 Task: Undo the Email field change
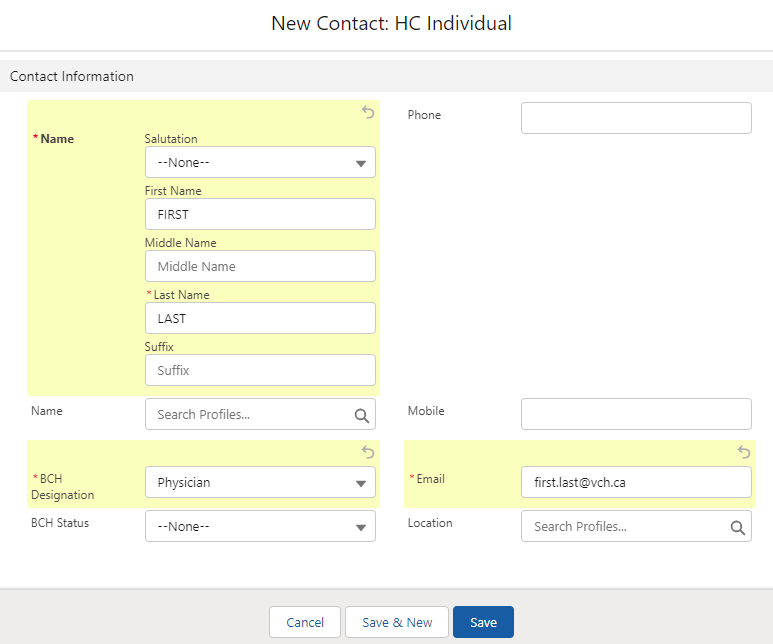744,452
